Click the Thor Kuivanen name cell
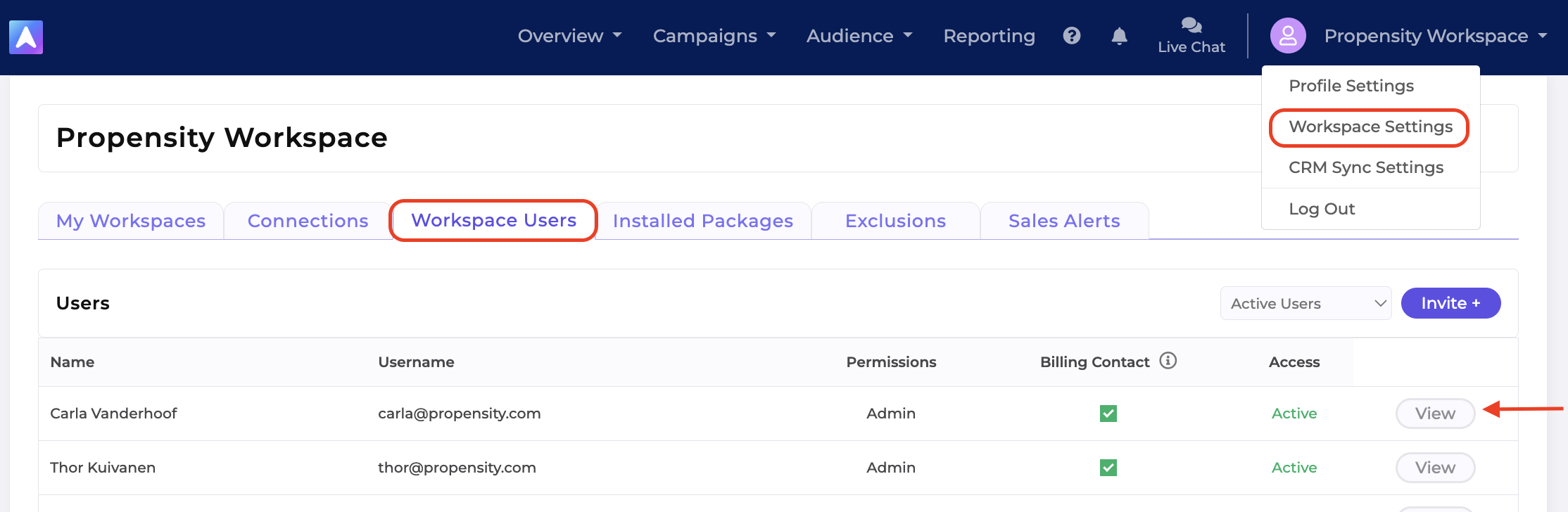 tap(103, 468)
